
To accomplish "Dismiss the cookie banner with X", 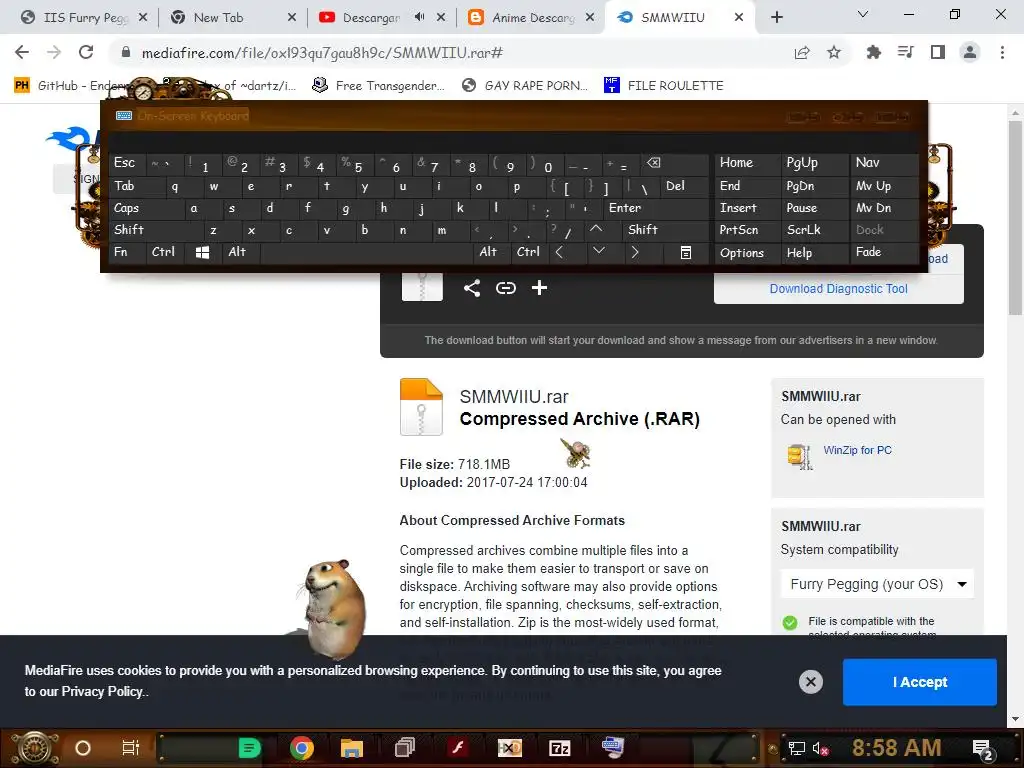I will (x=810, y=682).
